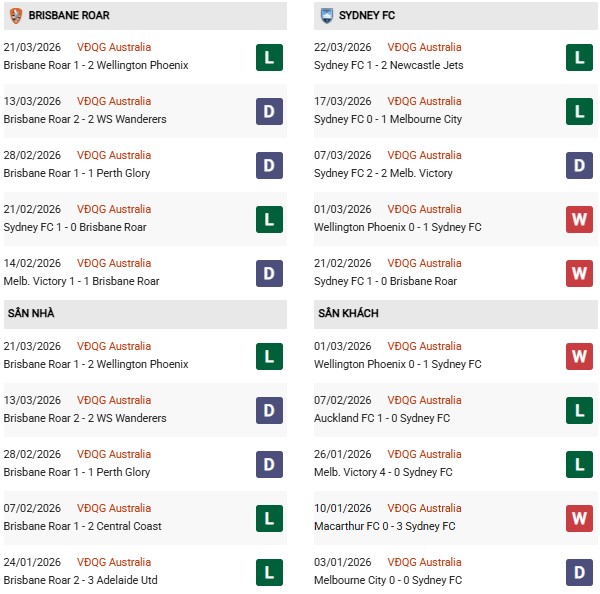Click D badge for Sydney FC 2-2 Melb. Victory
Viewport: 600px width, 594px height.
pos(579,165)
